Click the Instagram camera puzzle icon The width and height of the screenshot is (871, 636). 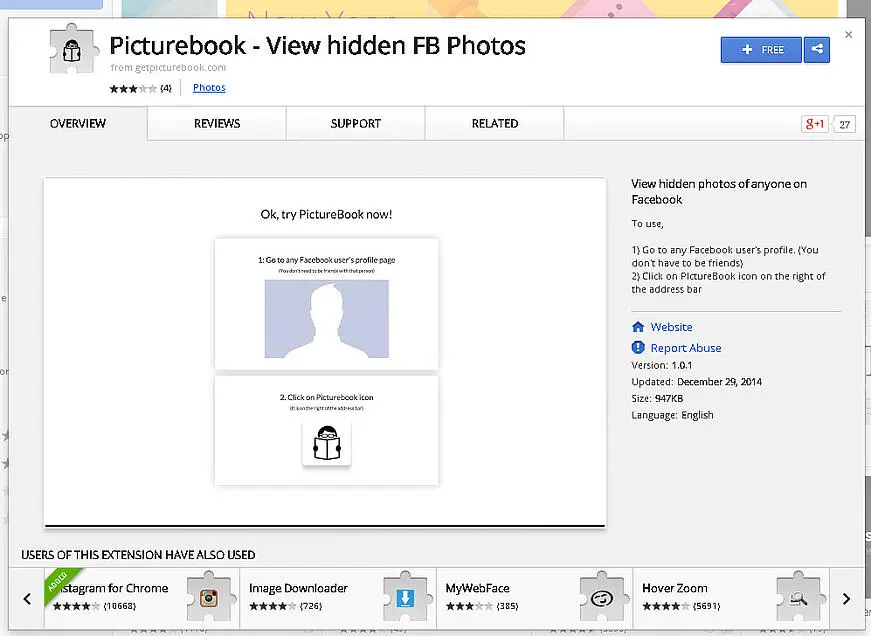(x=209, y=598)
